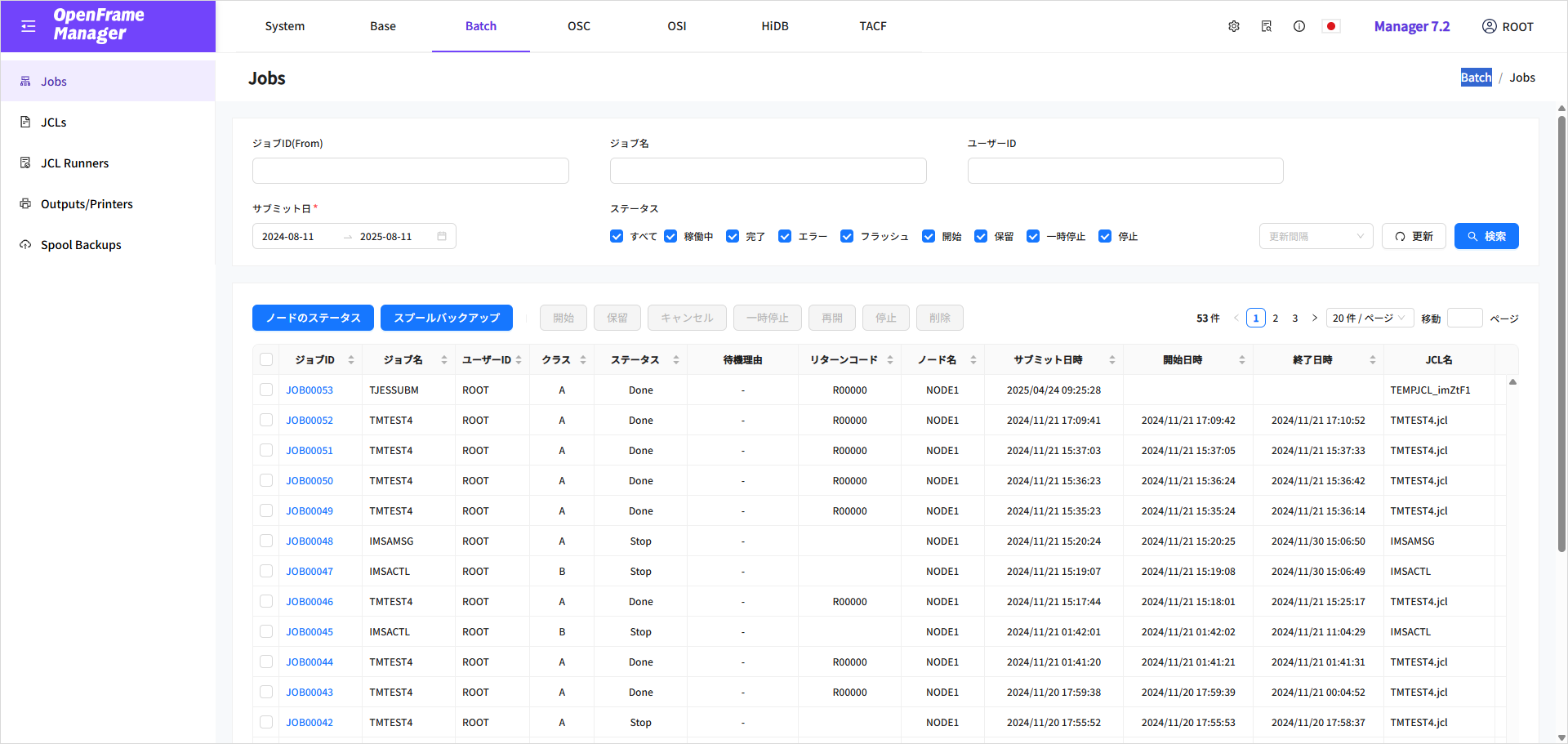Screen dimensions: 1568x744
Task: Click the ROOT user profile icon
Action: click(1489, 26)
